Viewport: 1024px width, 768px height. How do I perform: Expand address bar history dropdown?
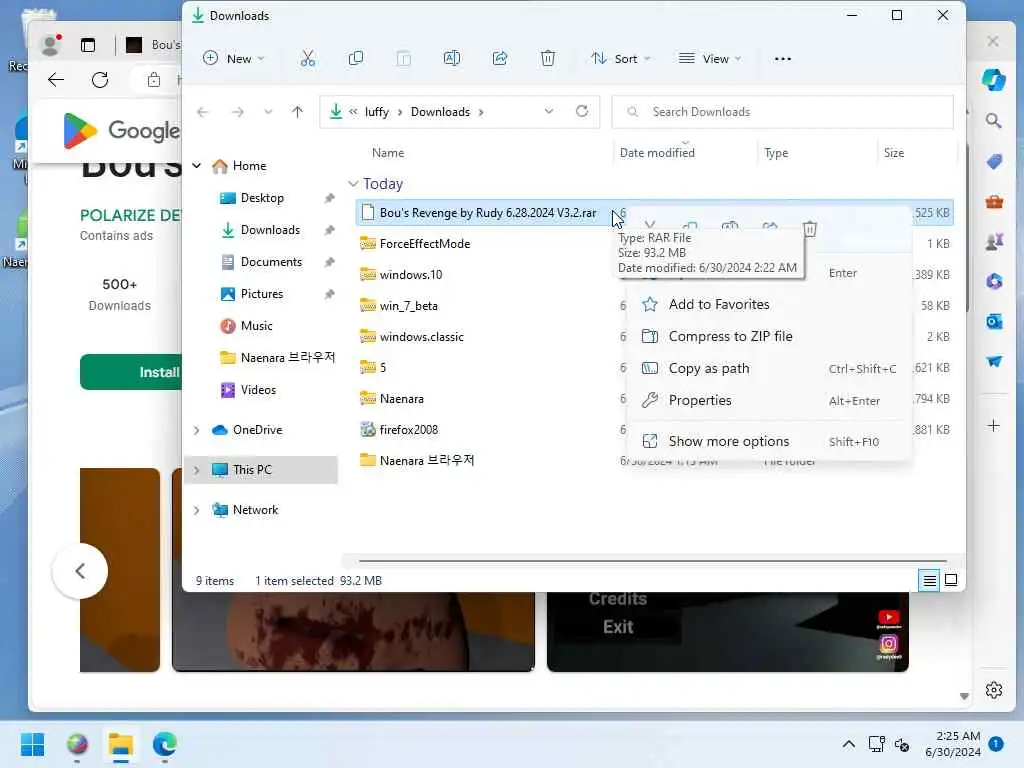point(549,112)
